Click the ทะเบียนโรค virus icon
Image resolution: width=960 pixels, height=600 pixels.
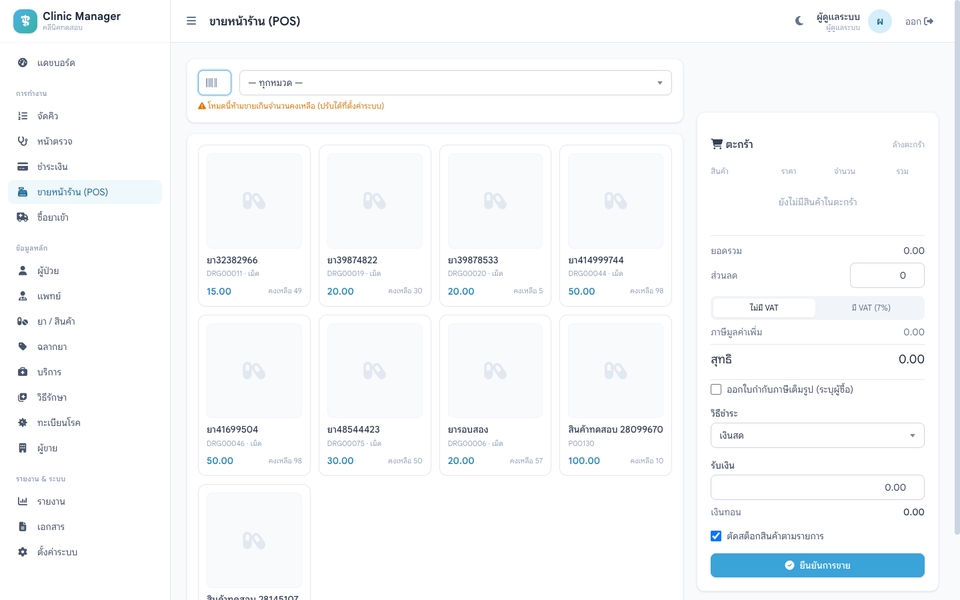(23, 422)
